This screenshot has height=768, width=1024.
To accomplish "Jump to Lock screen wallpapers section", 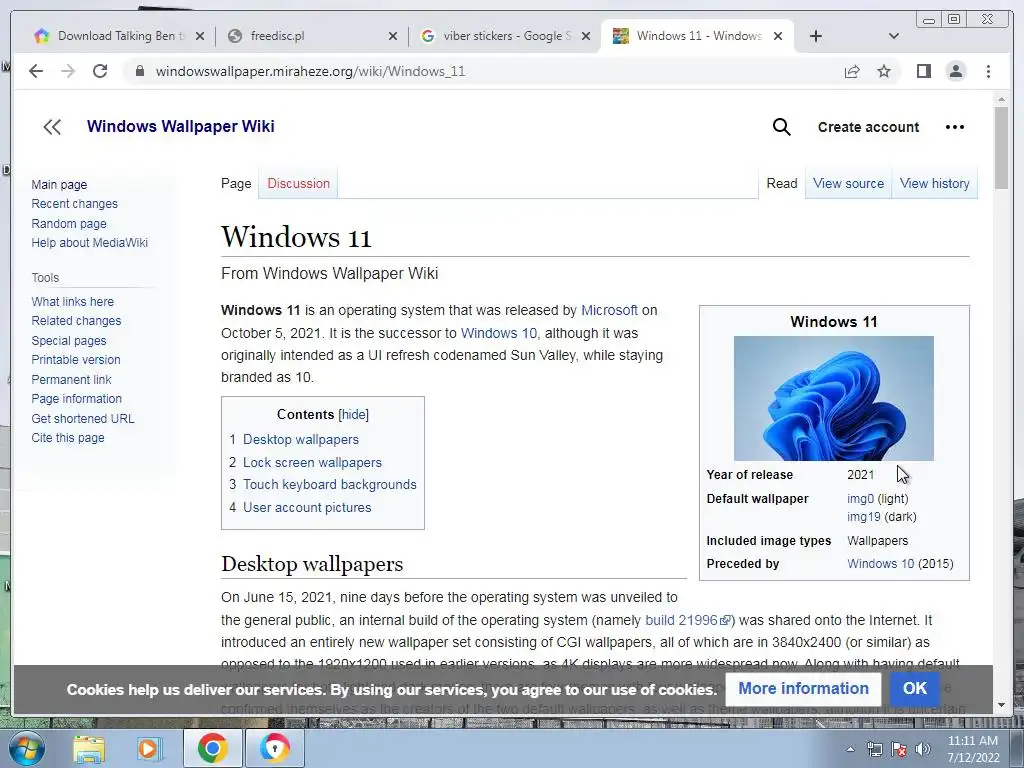I will (x=312, y=462).
